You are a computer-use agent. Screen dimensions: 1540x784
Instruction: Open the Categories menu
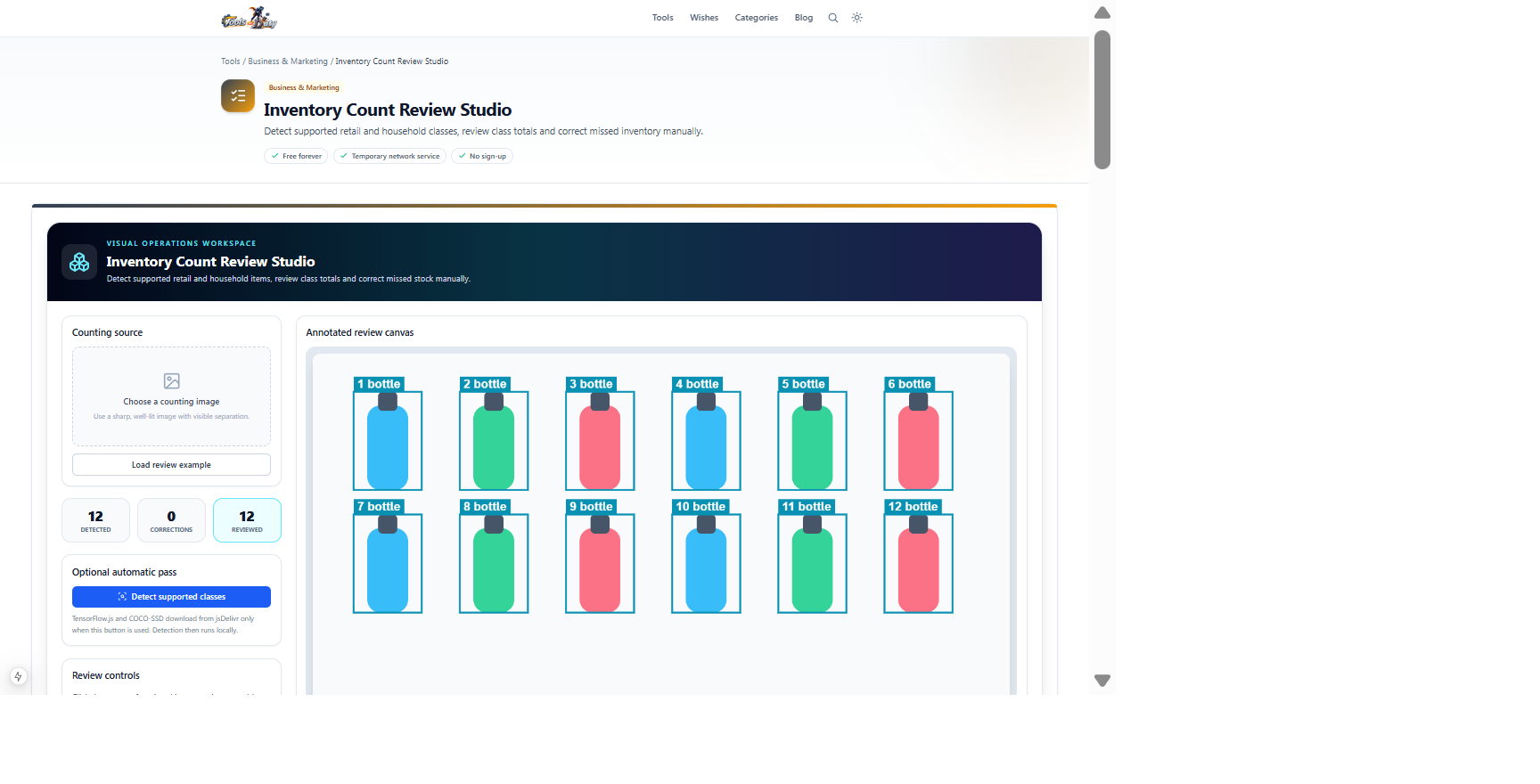point(757,18)
